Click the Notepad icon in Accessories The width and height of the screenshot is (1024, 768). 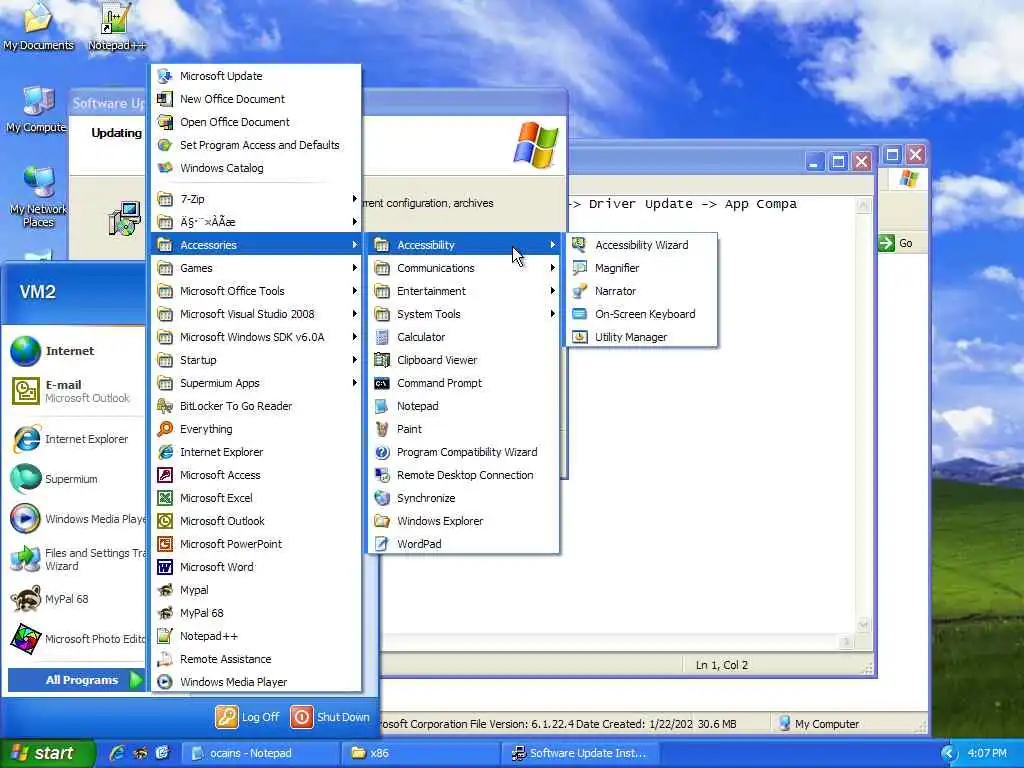[382, 406]
